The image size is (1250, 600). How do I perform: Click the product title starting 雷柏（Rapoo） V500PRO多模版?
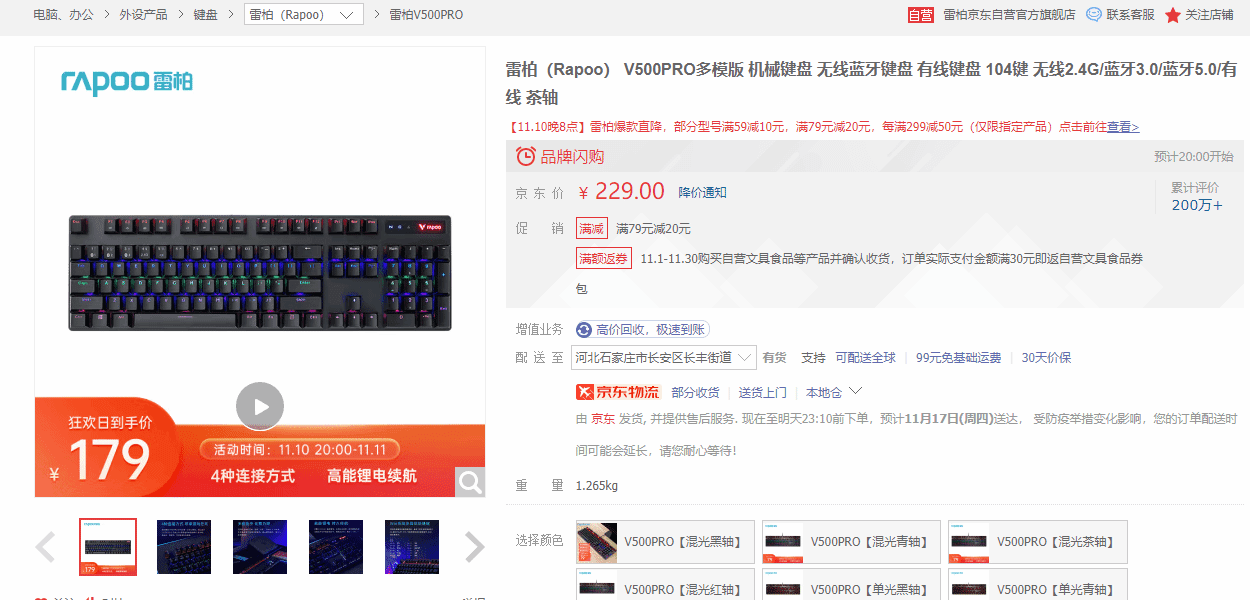(x=871, y=83)
